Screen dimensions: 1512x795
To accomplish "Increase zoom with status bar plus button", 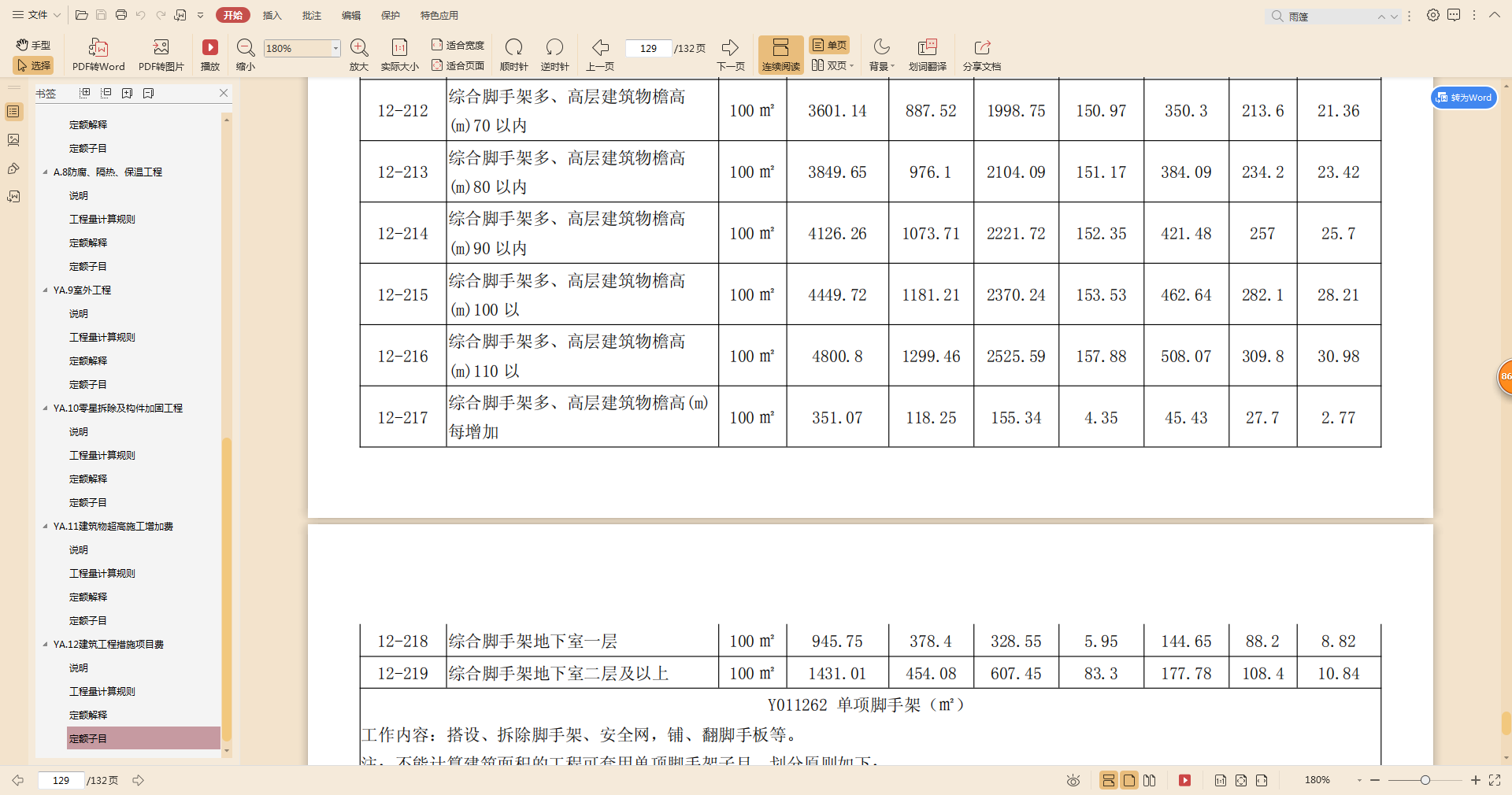I will click(x=1475, y=780).
